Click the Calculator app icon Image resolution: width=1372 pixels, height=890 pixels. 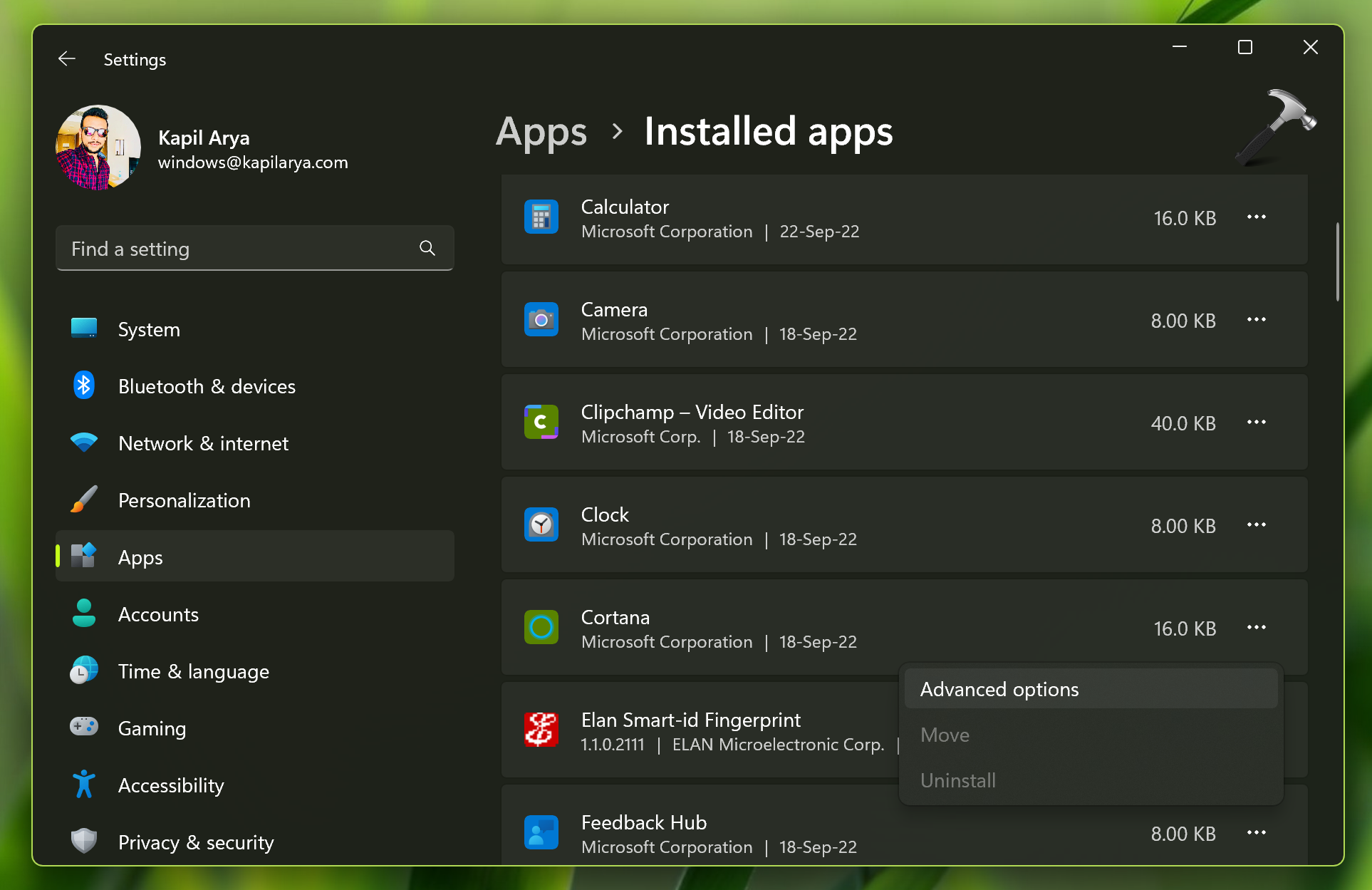point(541,216)
